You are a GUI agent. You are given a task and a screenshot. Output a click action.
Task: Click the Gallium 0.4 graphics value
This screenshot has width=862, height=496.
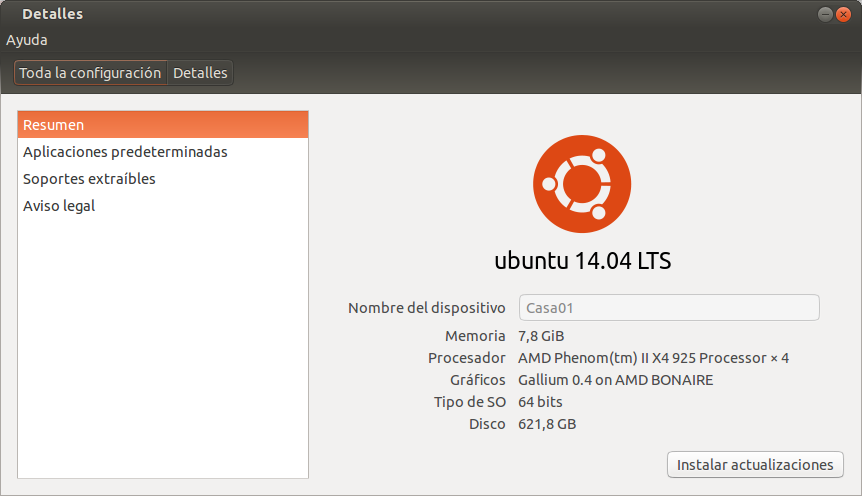[x=616, y=380]
